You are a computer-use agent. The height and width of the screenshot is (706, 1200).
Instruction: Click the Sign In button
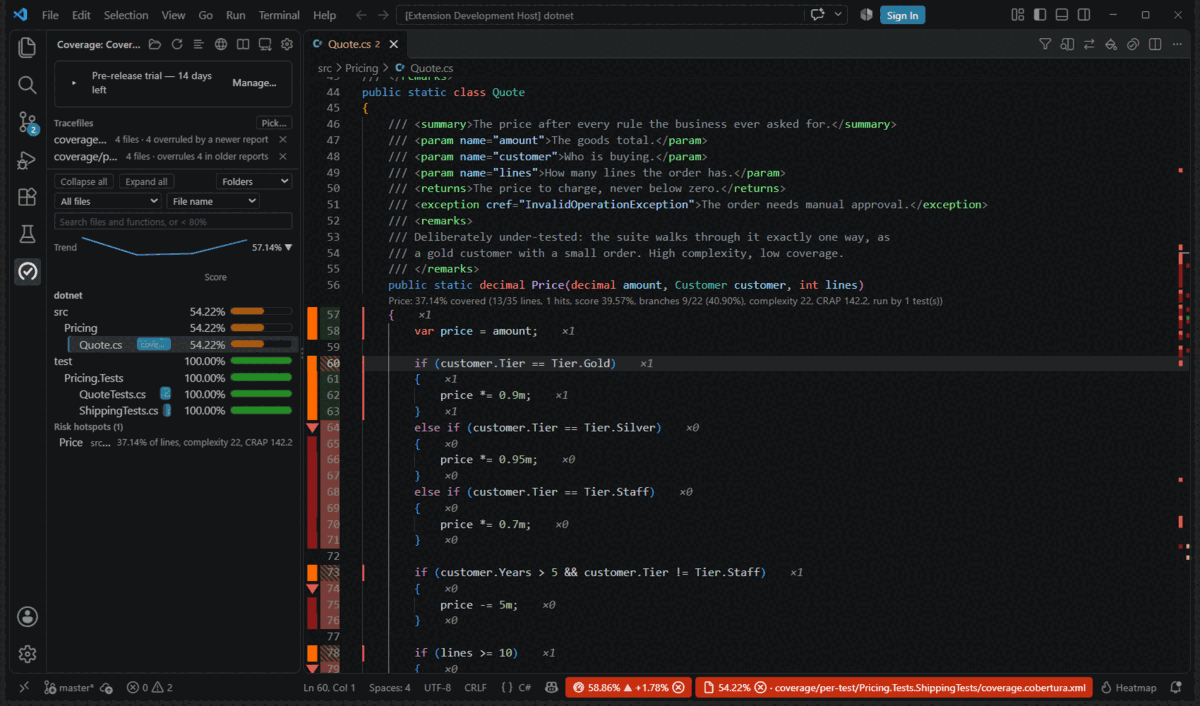click(902, 15)
